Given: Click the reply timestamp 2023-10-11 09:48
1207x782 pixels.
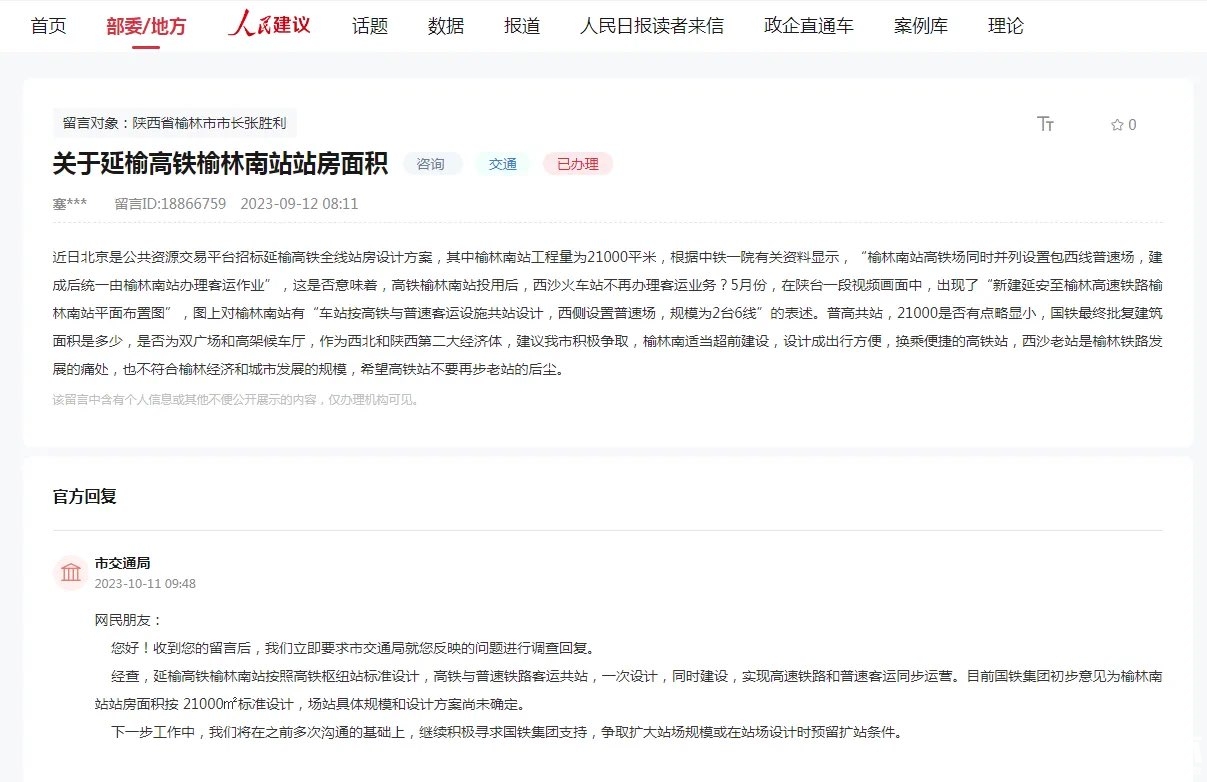Looking at the screenshot, I should [146, 584].
